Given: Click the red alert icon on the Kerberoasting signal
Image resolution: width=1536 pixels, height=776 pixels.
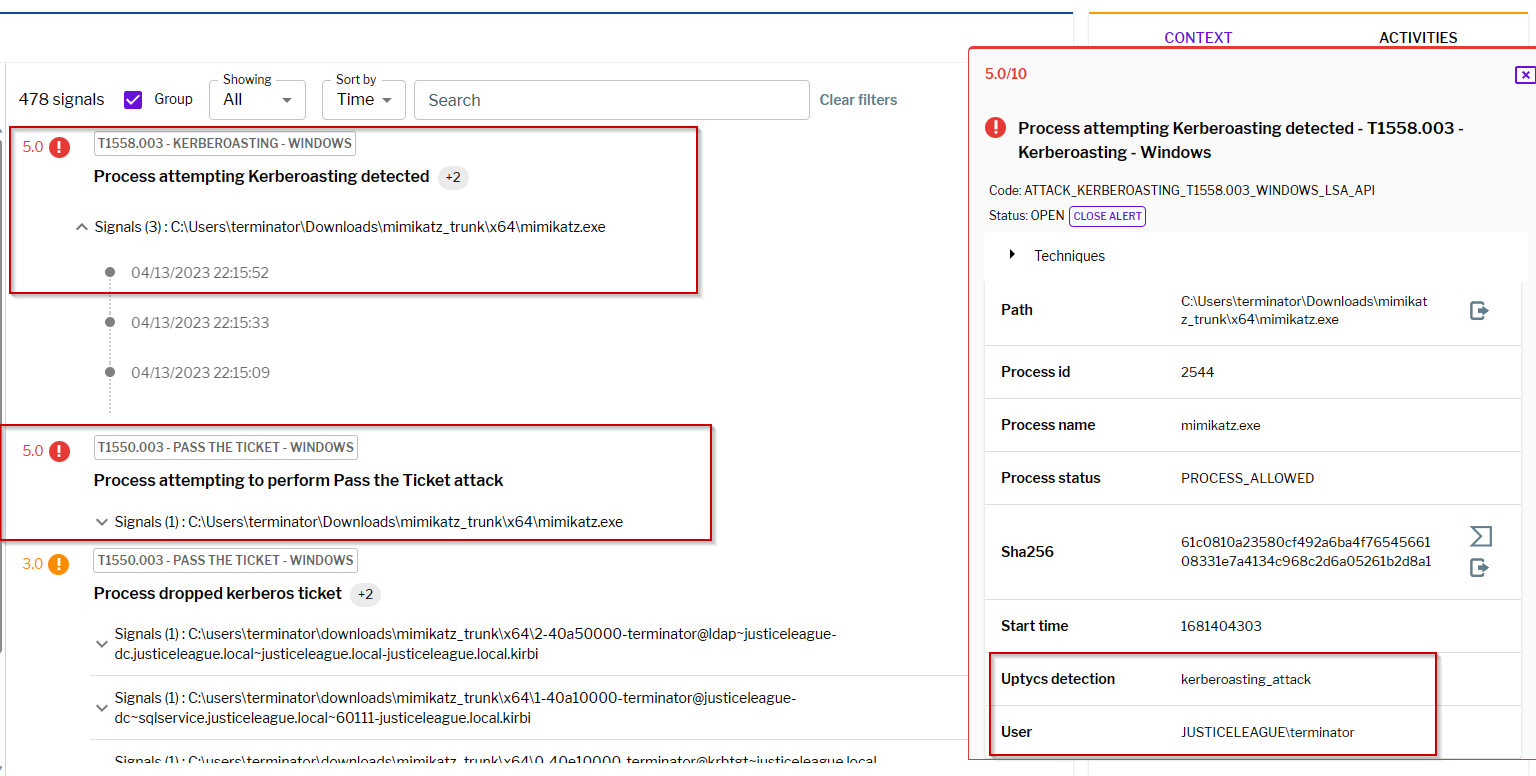Looking at the screenshot, I should tap(60, 147).
